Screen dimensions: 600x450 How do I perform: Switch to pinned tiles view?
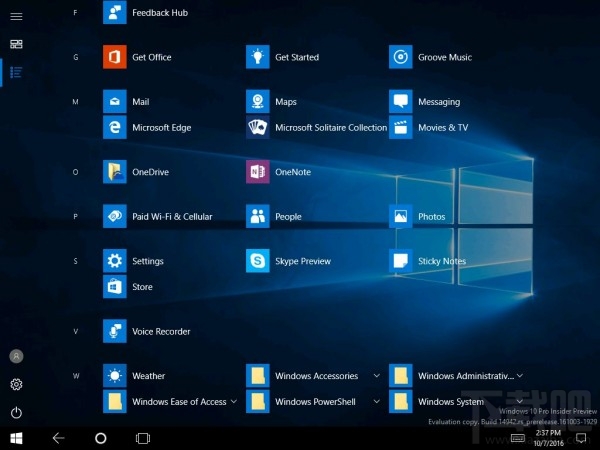tap(16, 44)
